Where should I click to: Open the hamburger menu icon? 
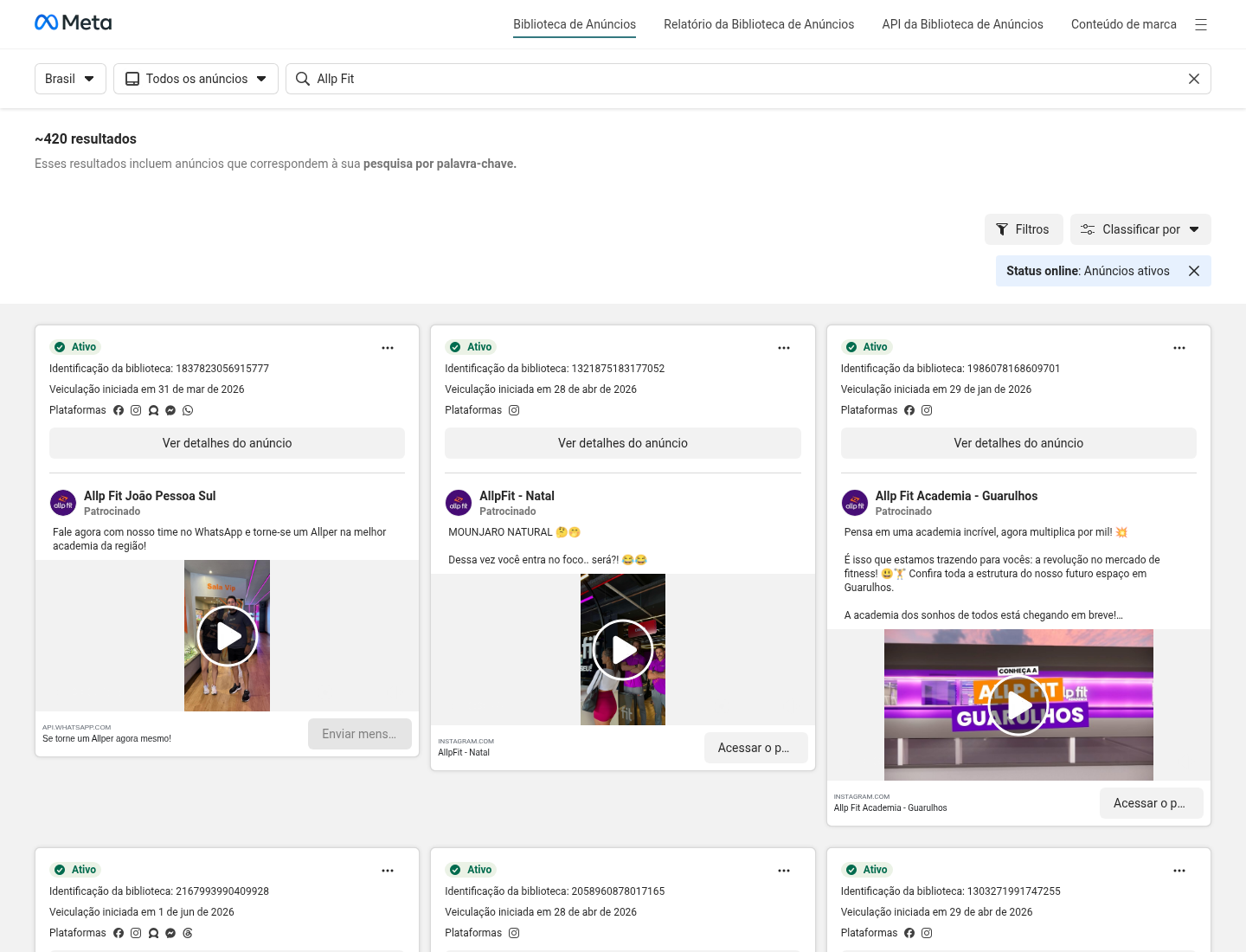(x=1201, y=24)
